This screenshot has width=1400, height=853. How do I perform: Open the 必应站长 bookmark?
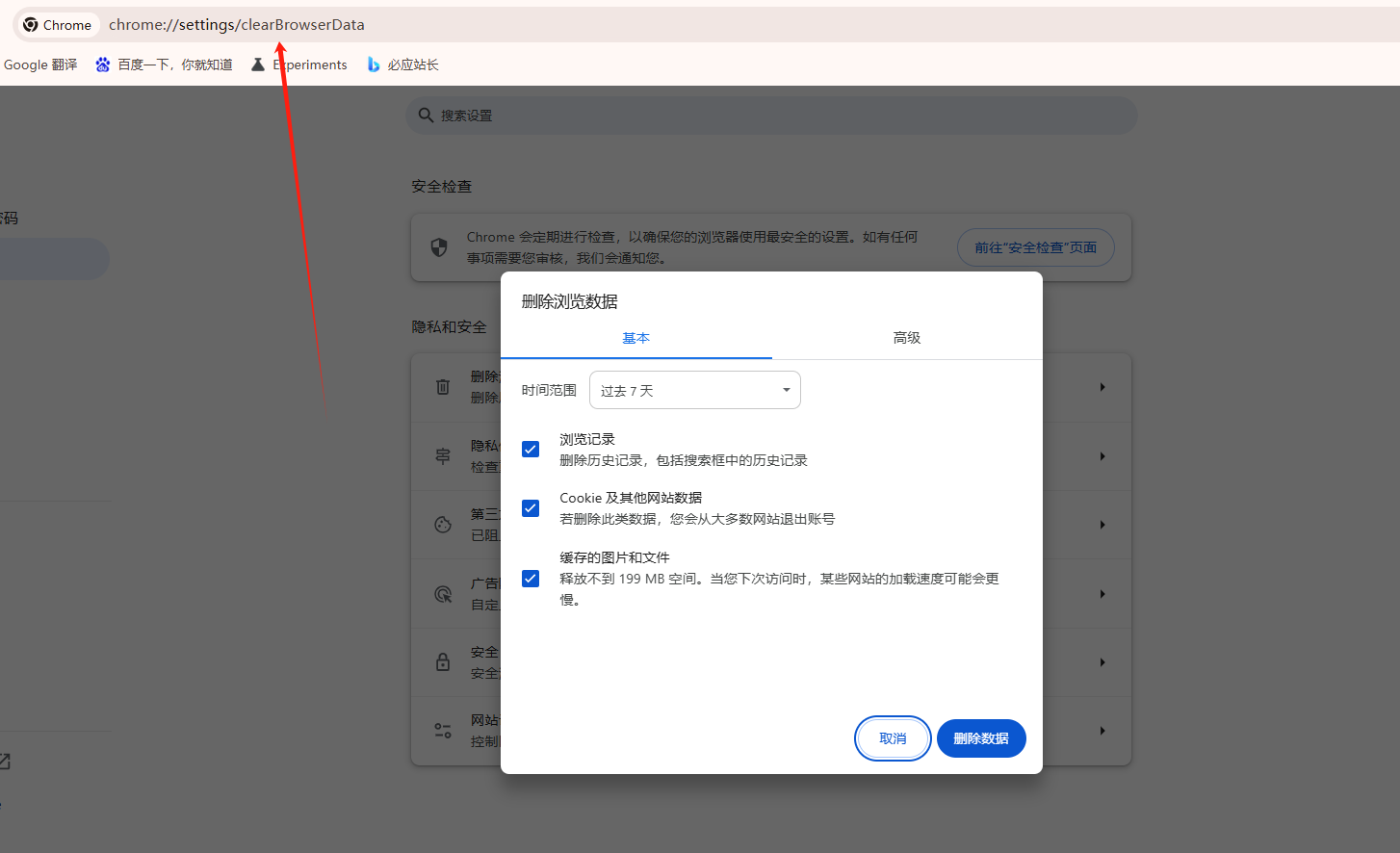(x=402, y=65)
